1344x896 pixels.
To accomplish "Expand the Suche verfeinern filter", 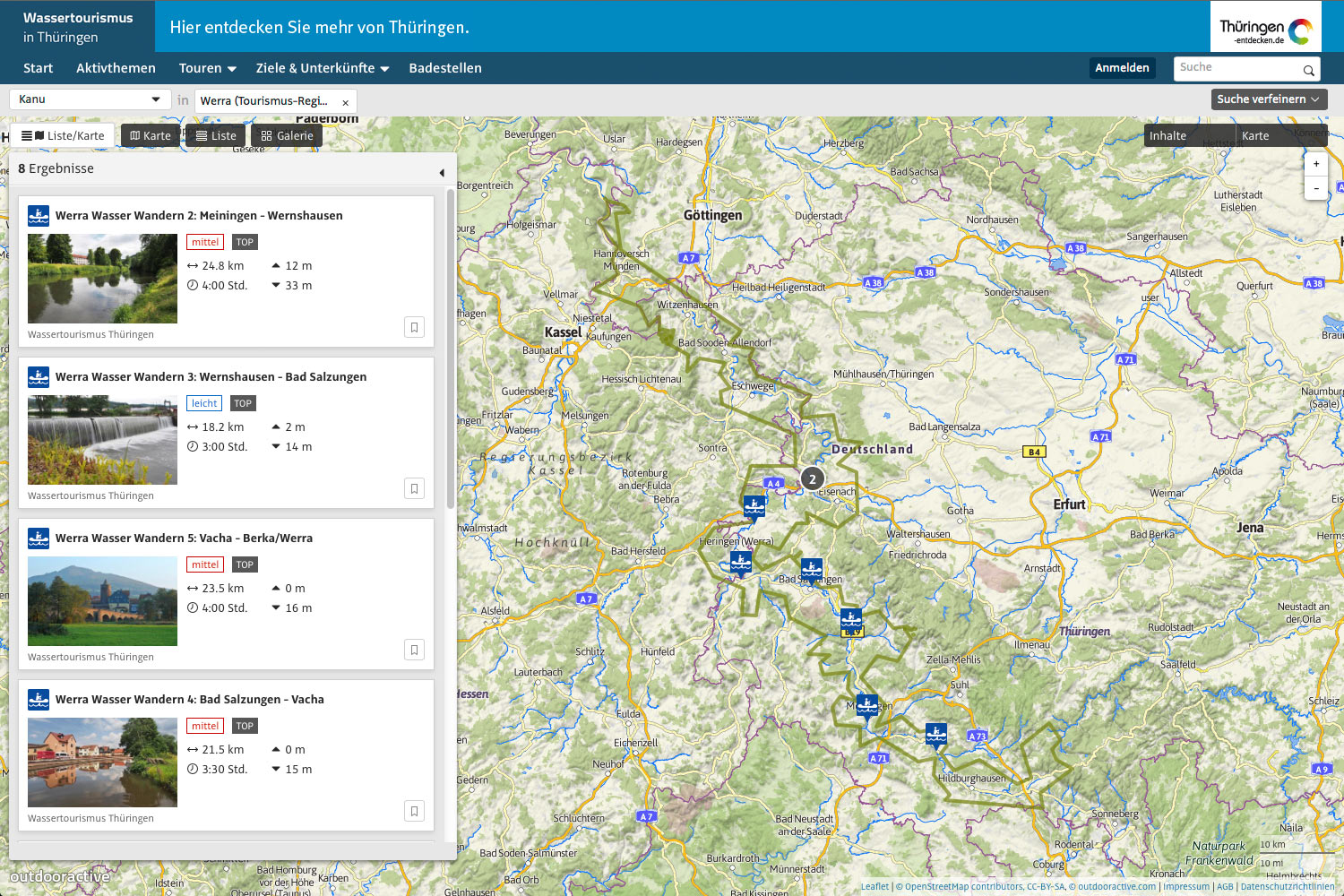I will coord(1268,99).
